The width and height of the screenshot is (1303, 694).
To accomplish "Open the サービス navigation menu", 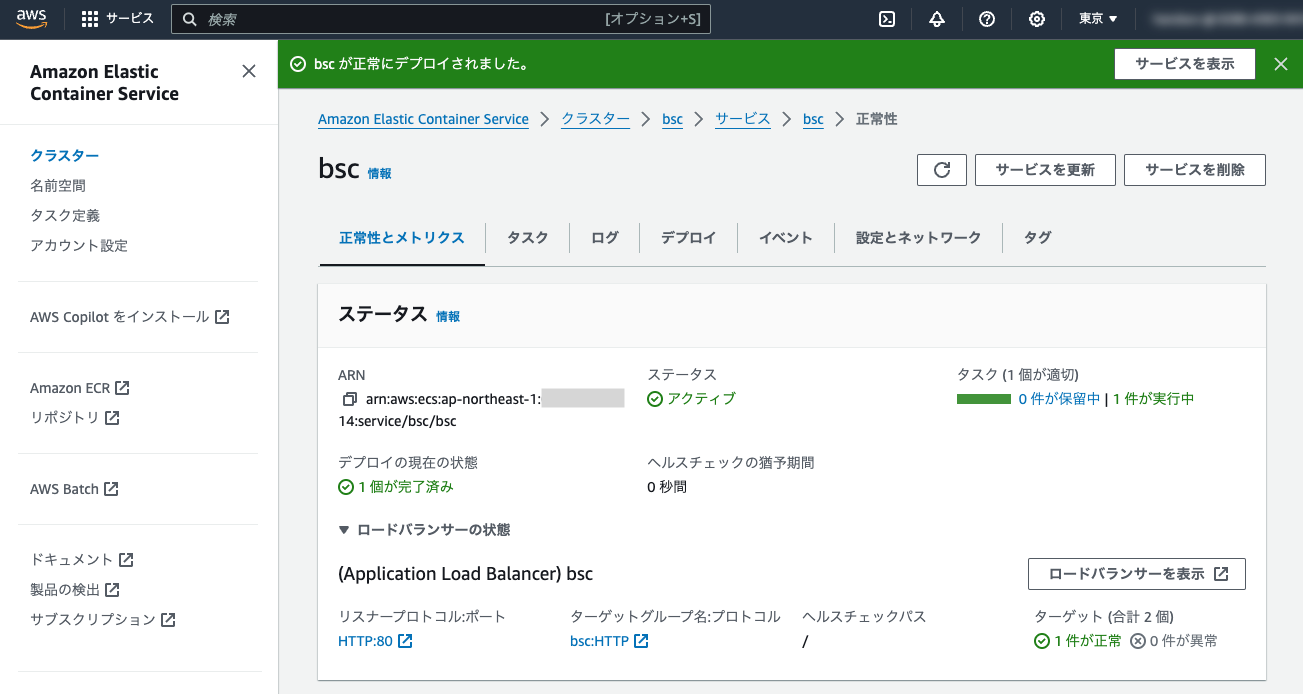I will (x=120, y=18).
